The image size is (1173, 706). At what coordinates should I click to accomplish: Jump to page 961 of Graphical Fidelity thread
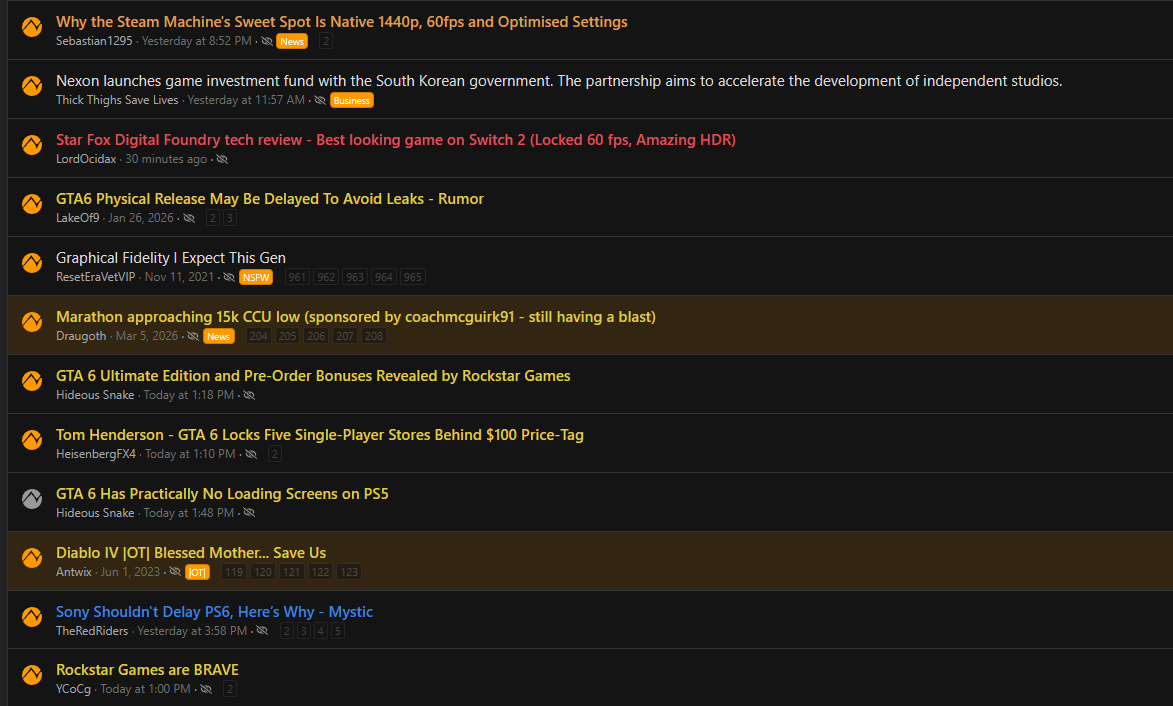[x=297, y=277]
